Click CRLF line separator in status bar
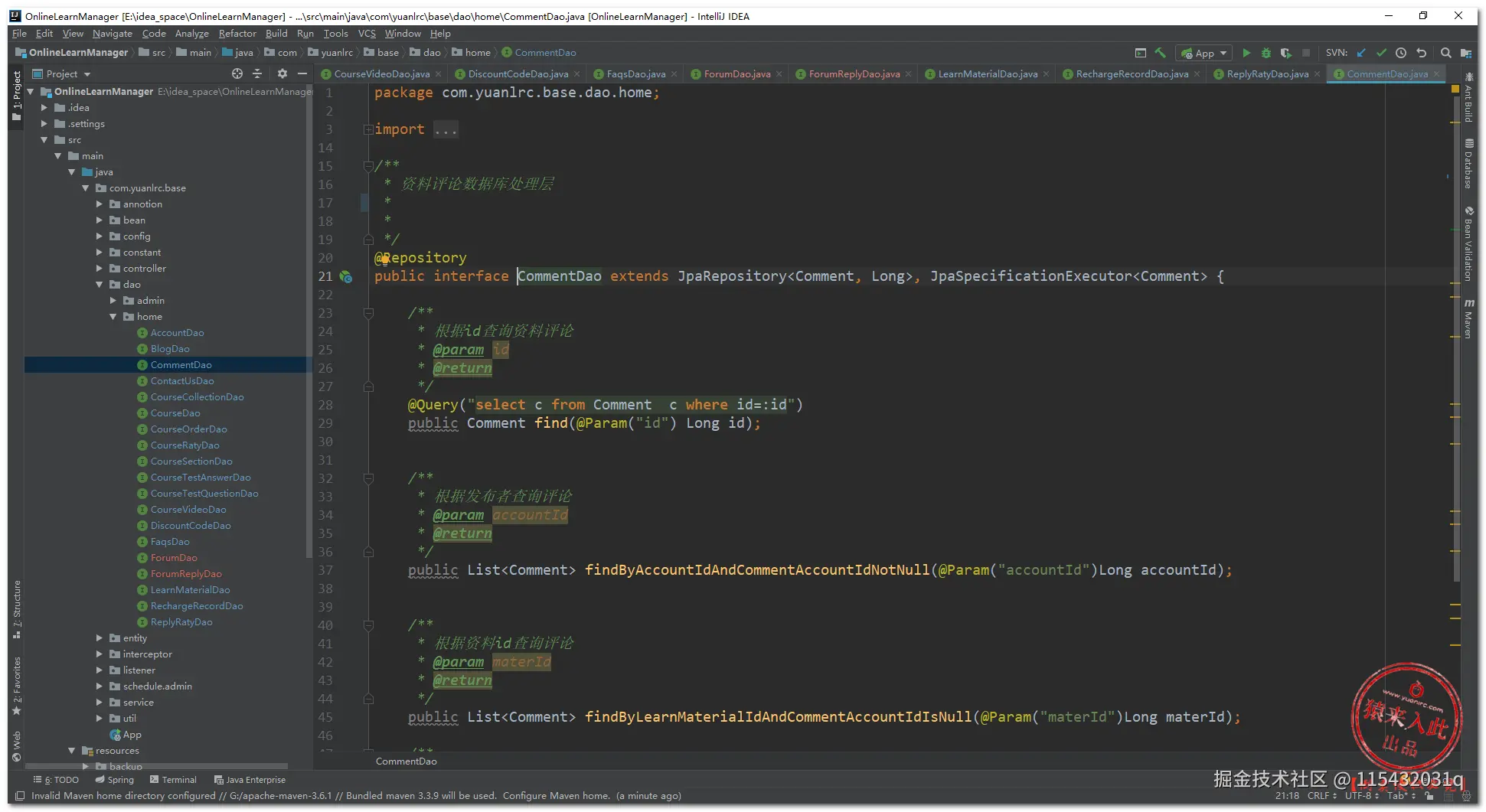Image resolution: width=1486 pixels, height=812 pixels. click(1322, 796)
